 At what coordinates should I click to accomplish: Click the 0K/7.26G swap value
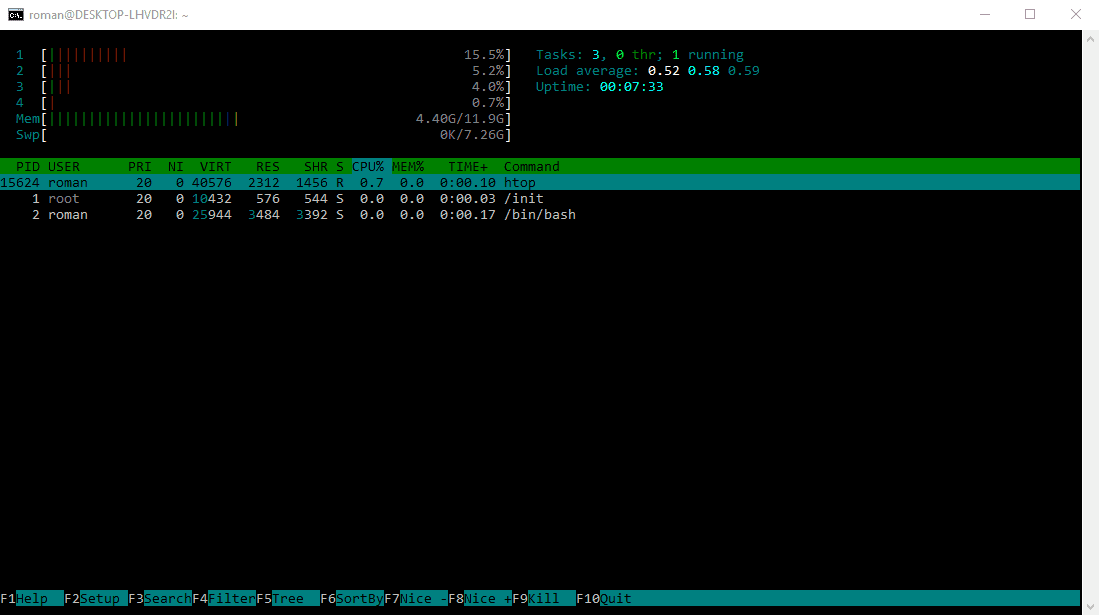tap(472, 135)
